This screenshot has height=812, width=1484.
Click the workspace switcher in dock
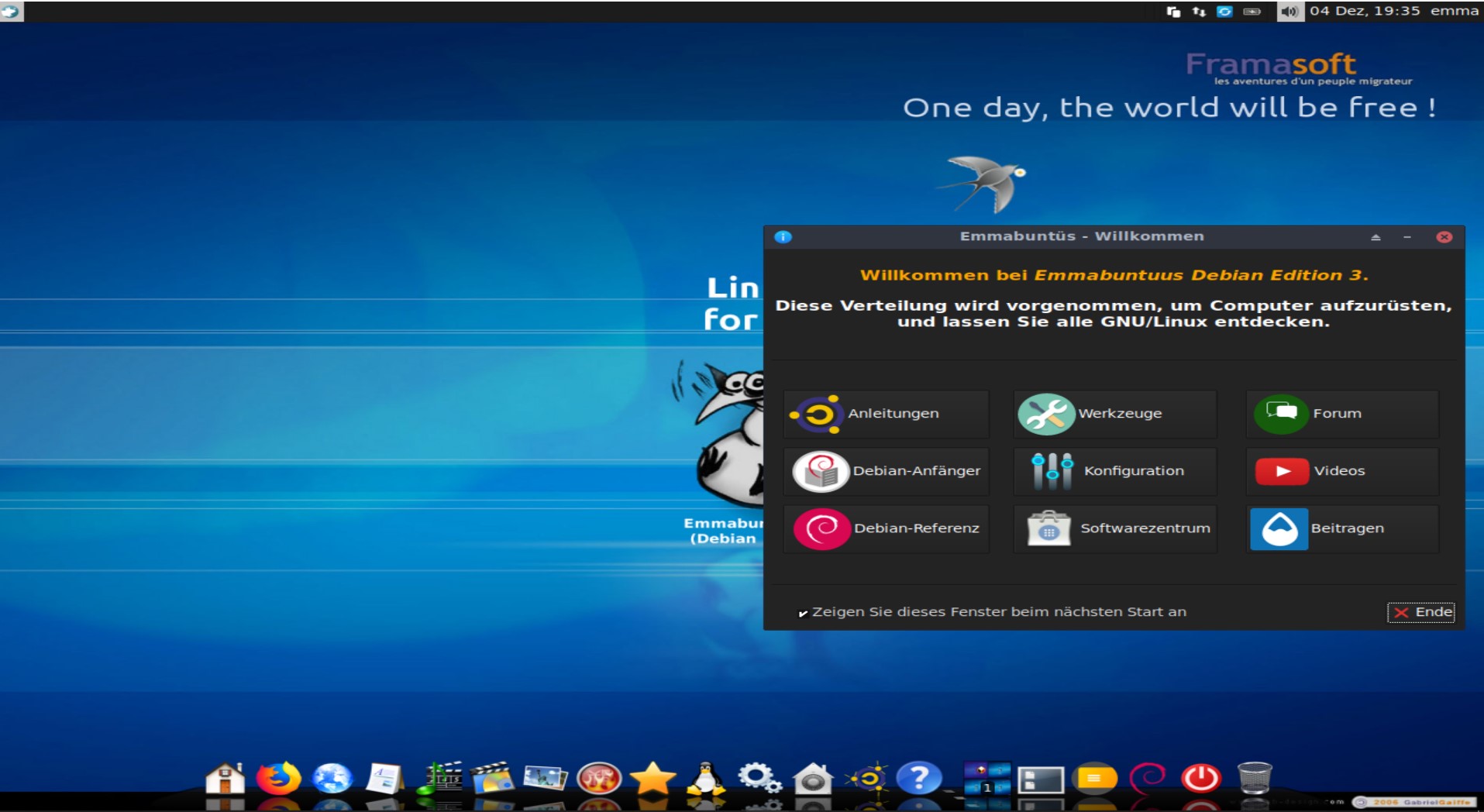(x=986, y=778)
